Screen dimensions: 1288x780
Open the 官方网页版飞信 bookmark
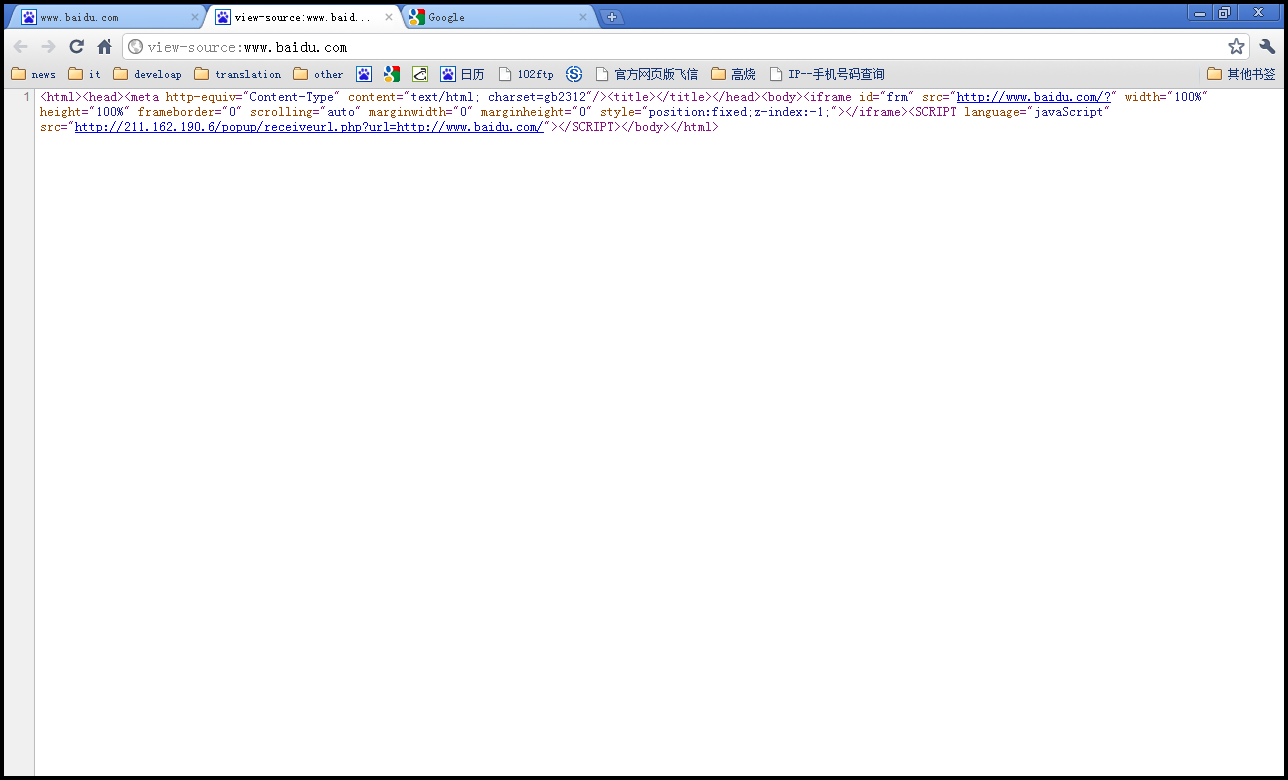646,74
